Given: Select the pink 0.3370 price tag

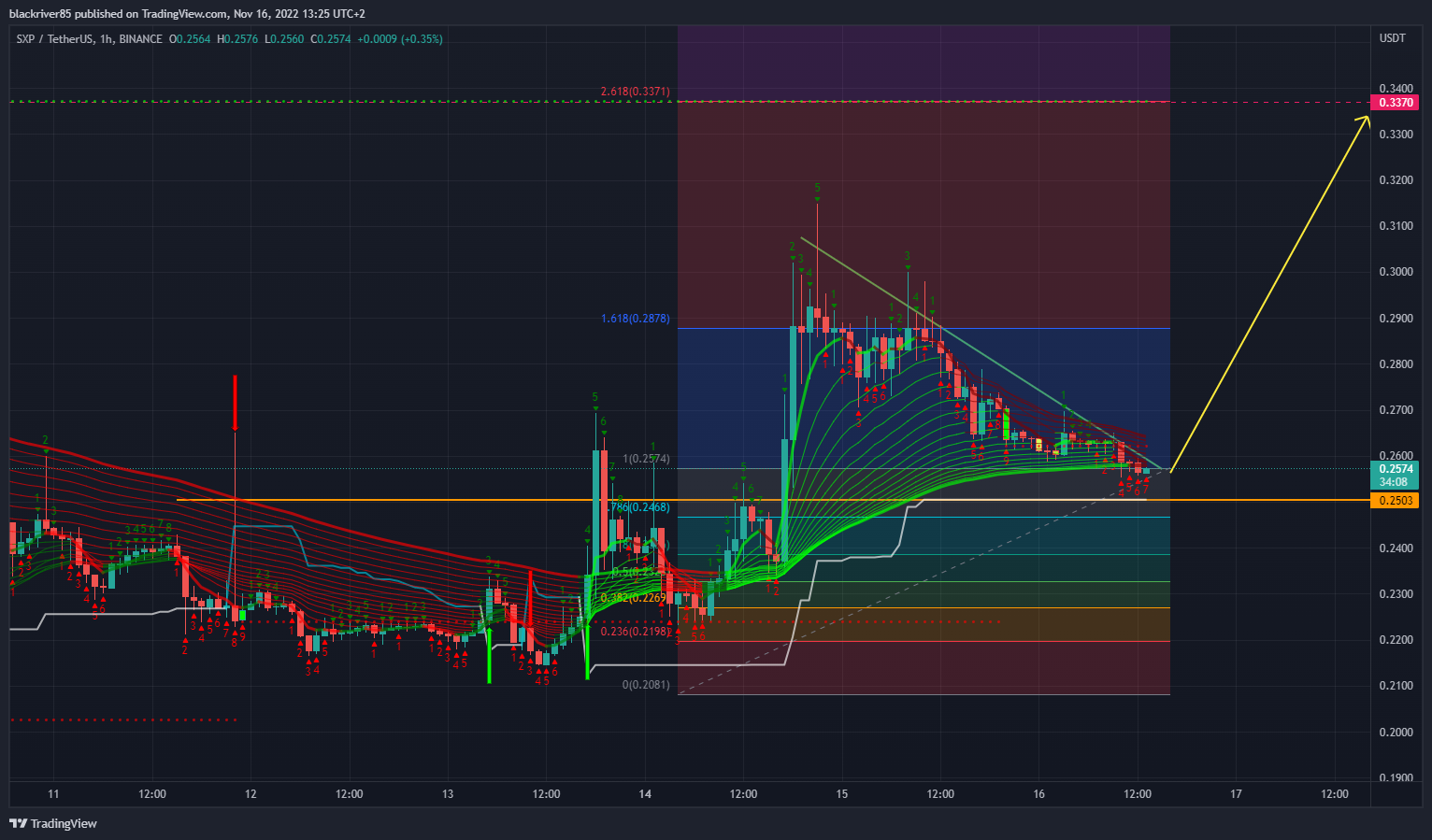Looking at the screenshot, I should (x=1396, y=102).
